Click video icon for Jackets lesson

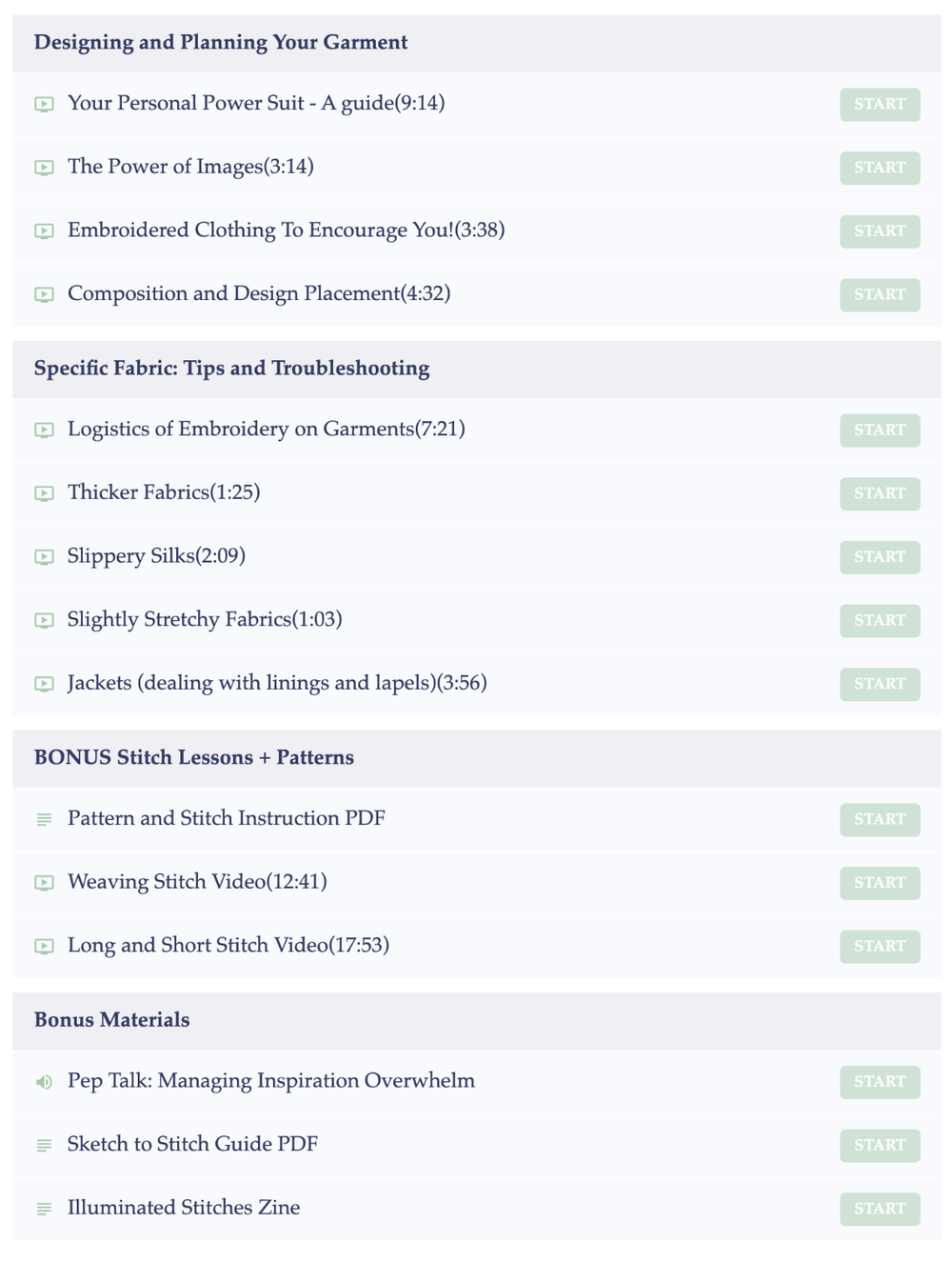click(44, 684)
